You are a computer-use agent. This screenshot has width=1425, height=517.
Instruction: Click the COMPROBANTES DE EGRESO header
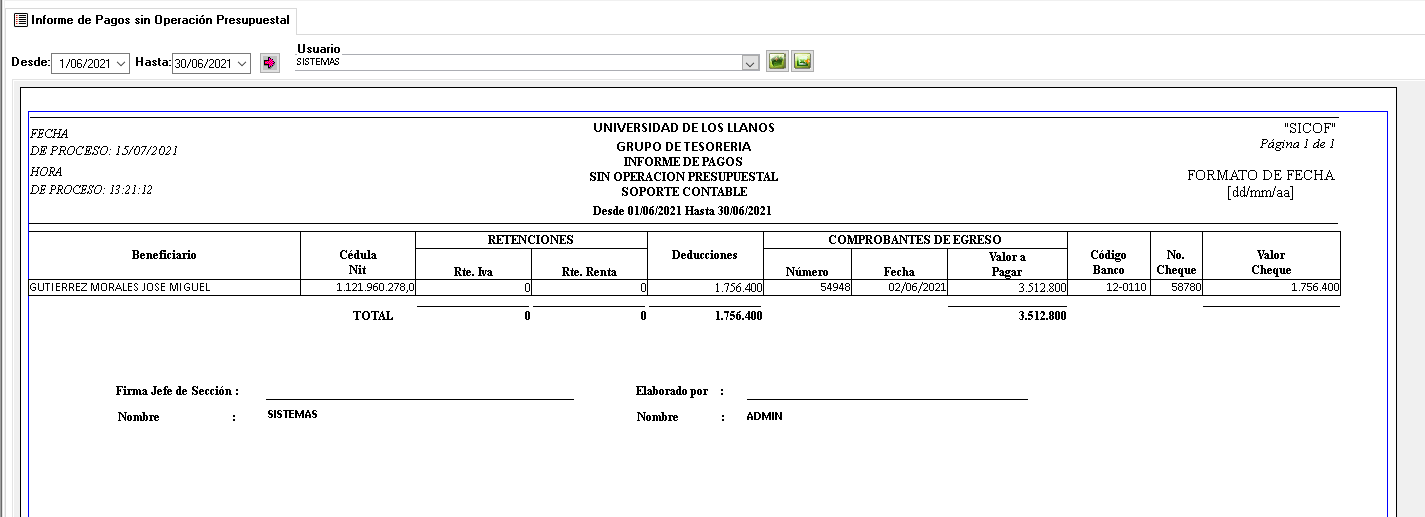[915, 240]
